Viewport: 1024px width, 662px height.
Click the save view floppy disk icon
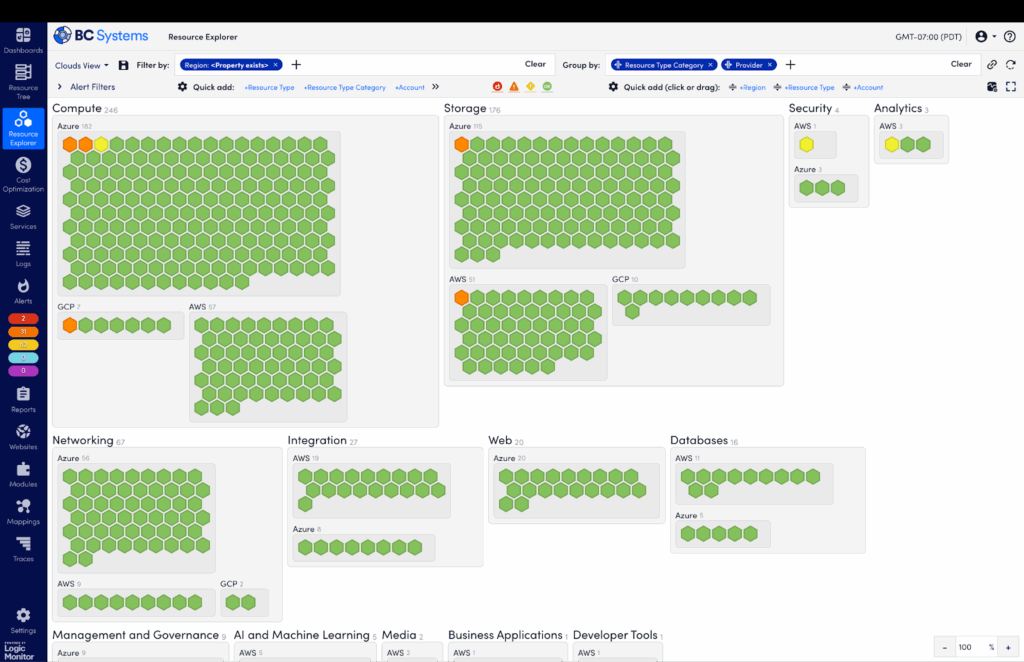tap(123, 65)
